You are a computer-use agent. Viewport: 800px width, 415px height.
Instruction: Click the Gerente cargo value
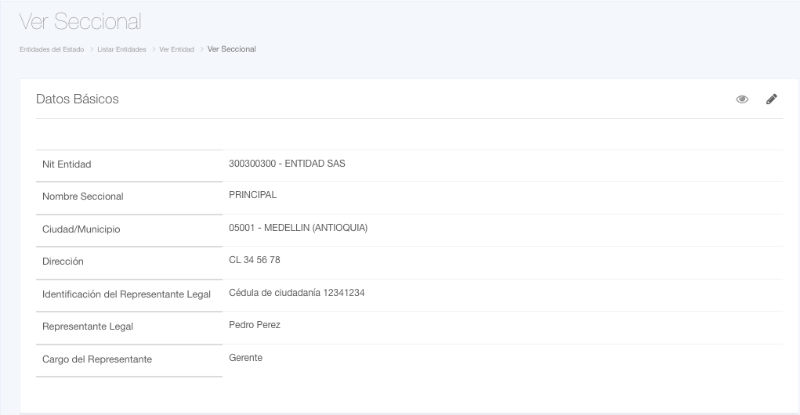(x=245, y=357)
